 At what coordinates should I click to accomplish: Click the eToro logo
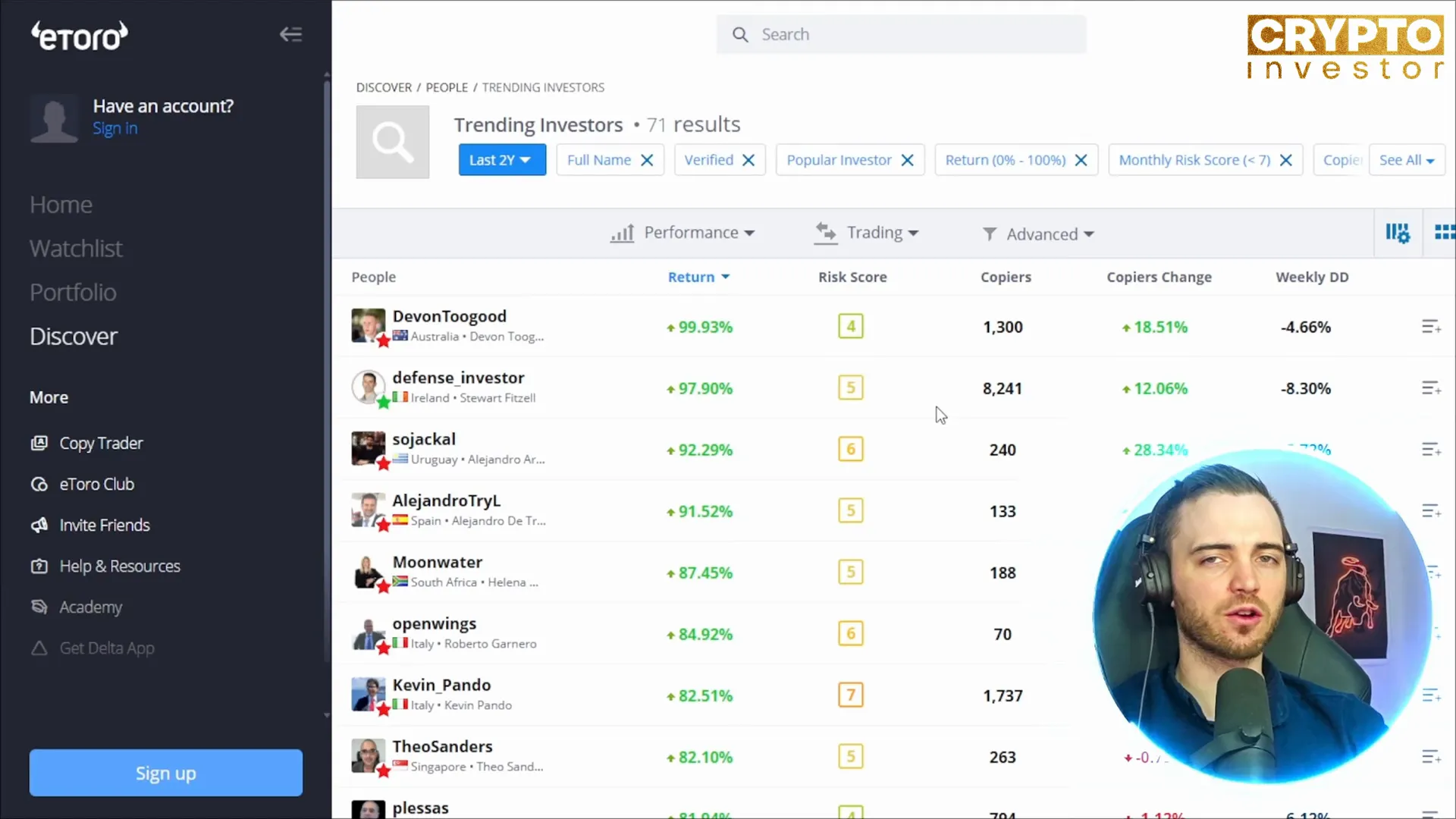point(79,36)
